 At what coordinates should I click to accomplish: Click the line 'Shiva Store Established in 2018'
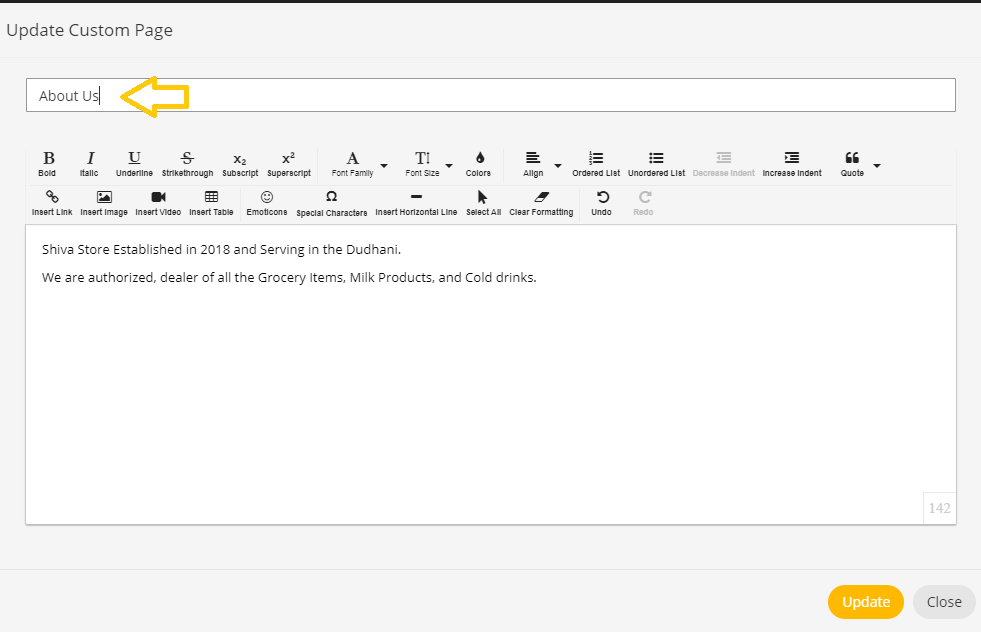point(221,250)
